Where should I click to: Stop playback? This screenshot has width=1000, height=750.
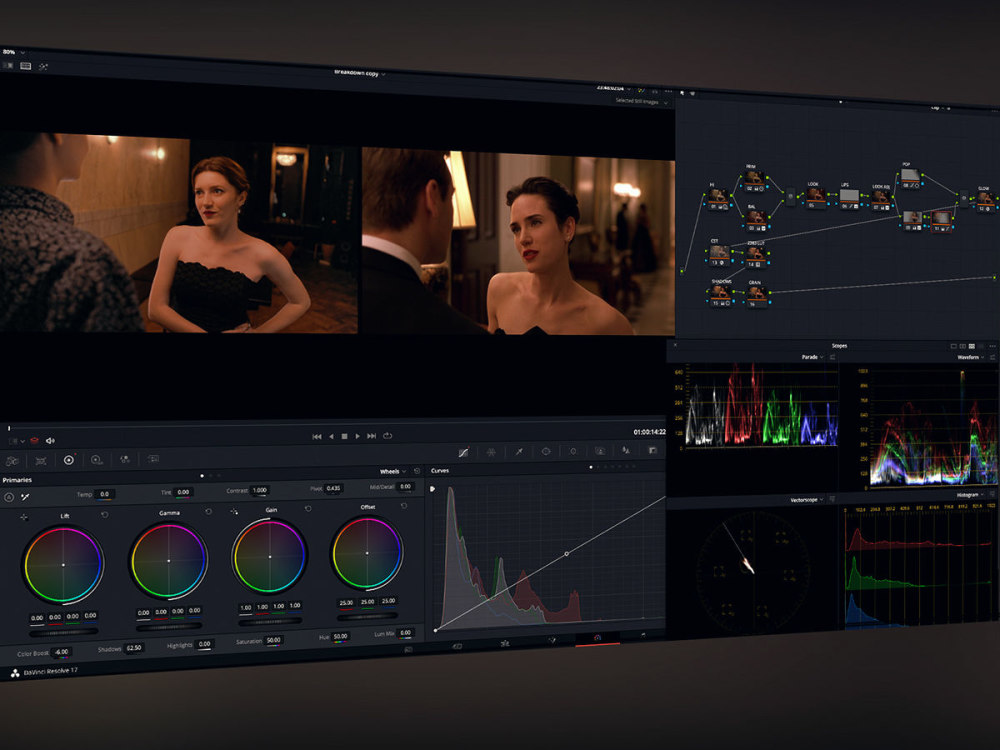point(344,436)
